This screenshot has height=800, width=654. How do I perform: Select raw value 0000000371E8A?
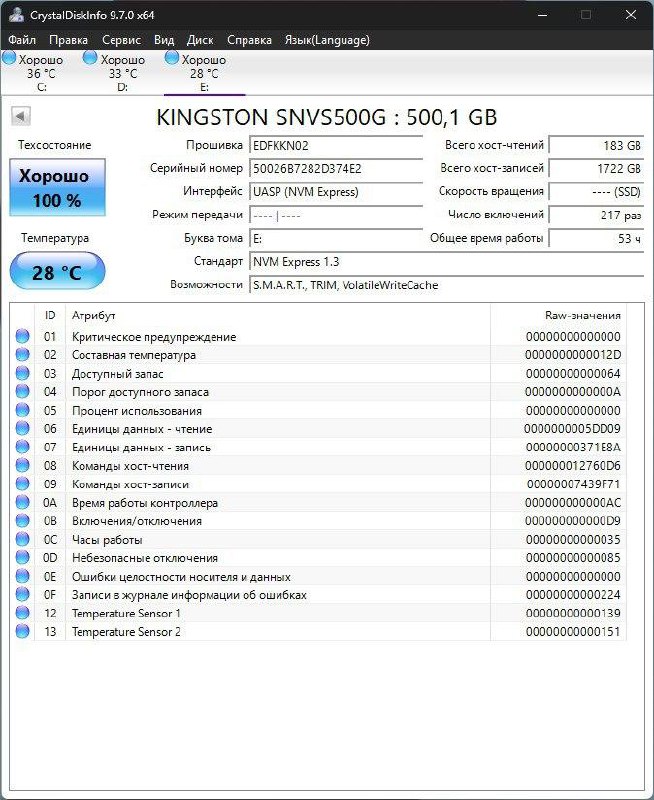573,447
